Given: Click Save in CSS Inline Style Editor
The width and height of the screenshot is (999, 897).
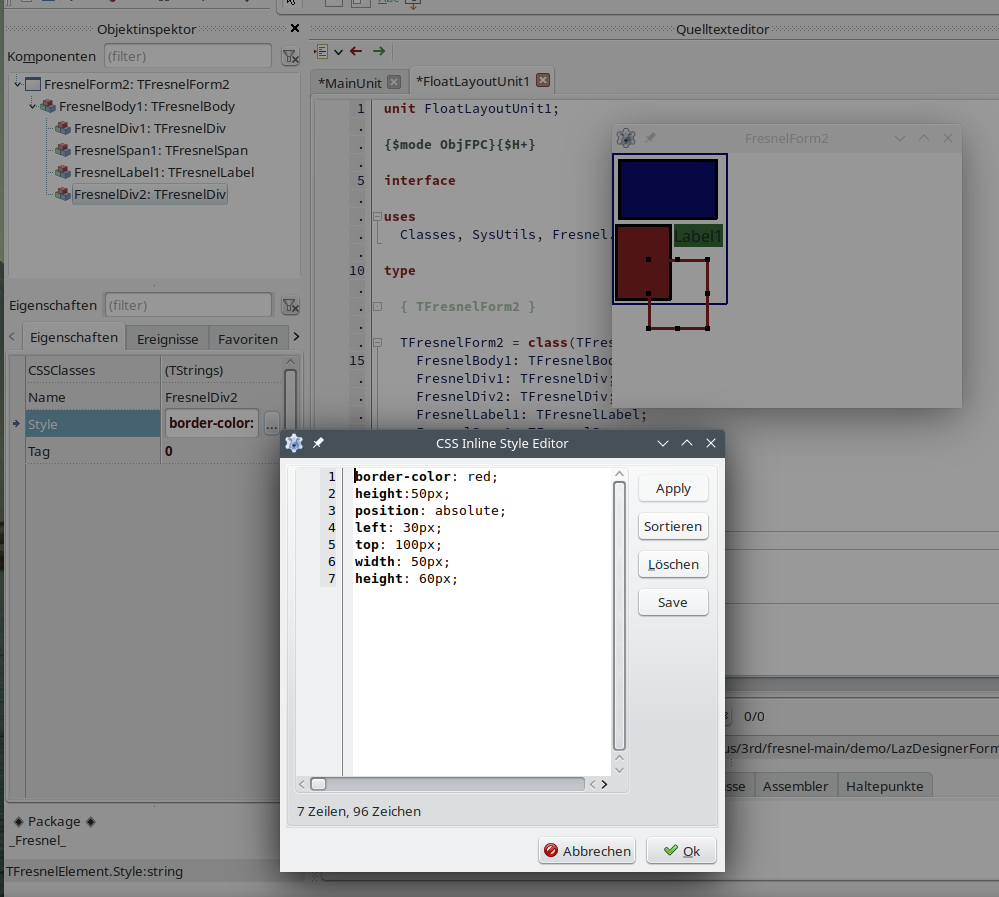Looking at the screenshot, I should 673,602.
